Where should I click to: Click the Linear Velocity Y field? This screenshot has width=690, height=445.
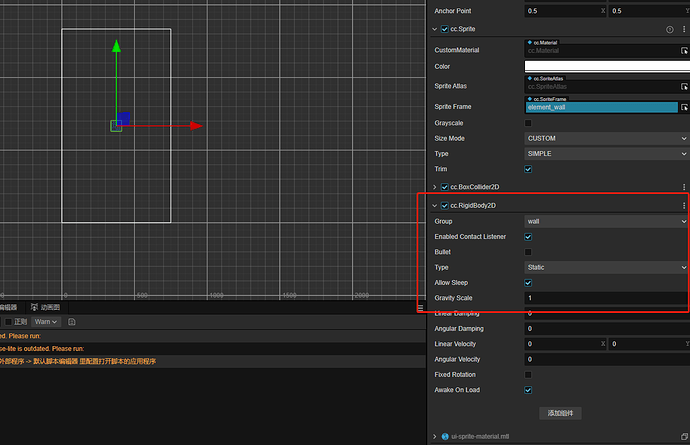[x=649, y=344]
